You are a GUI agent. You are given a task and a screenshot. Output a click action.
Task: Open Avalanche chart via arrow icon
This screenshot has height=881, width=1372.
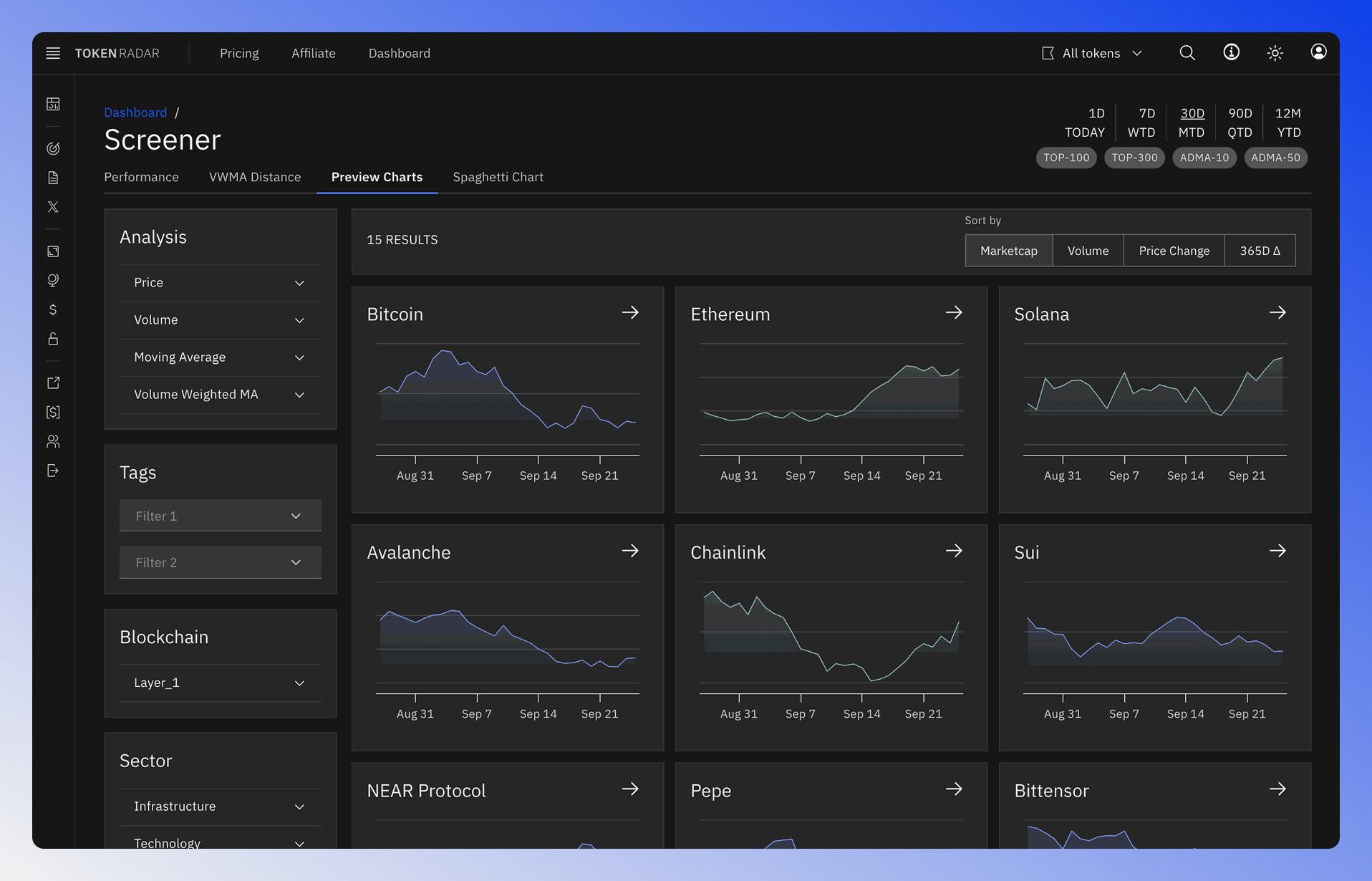pyautogui.click(x=630, y=551)
